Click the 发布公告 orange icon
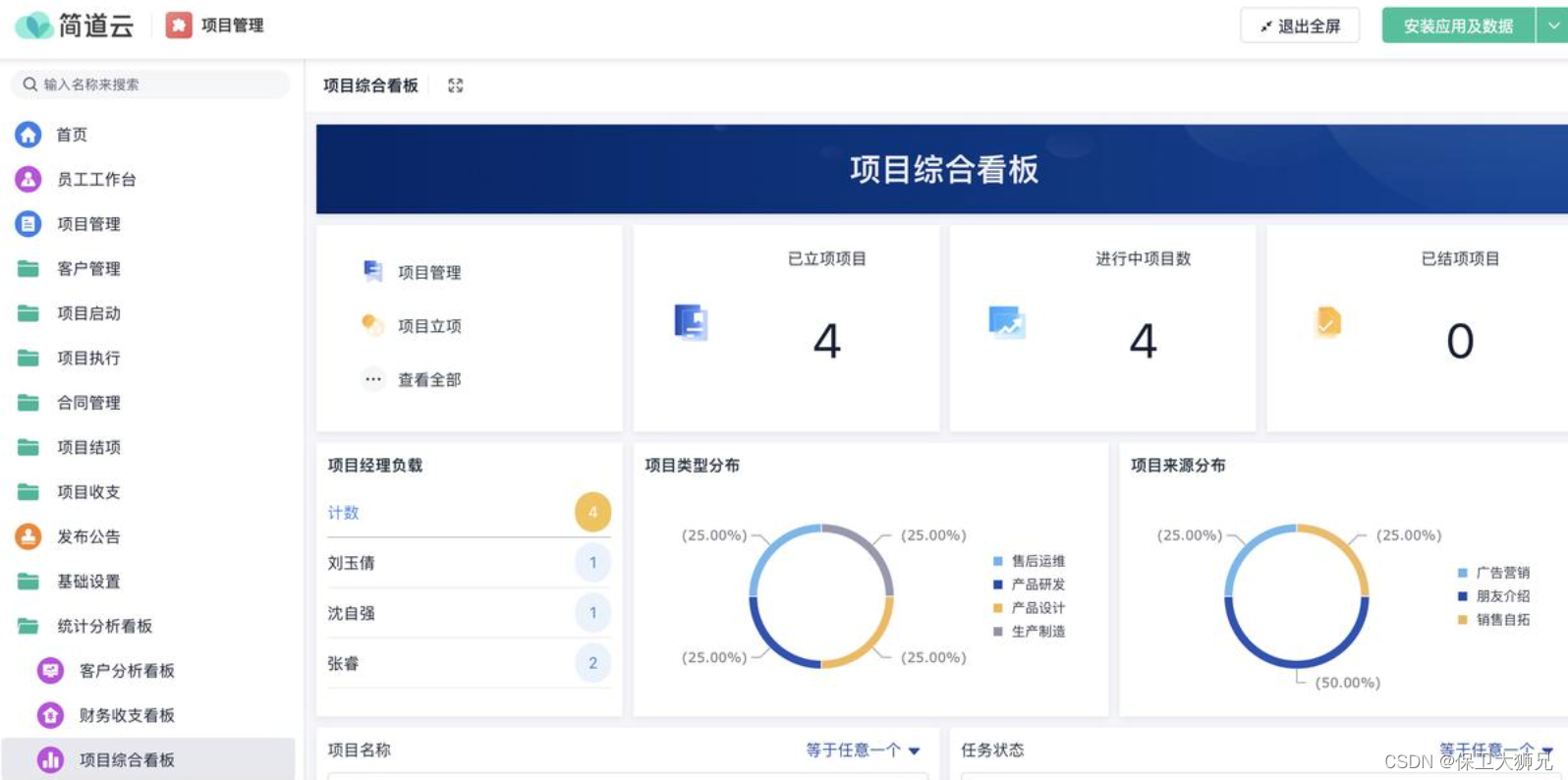 28,536
